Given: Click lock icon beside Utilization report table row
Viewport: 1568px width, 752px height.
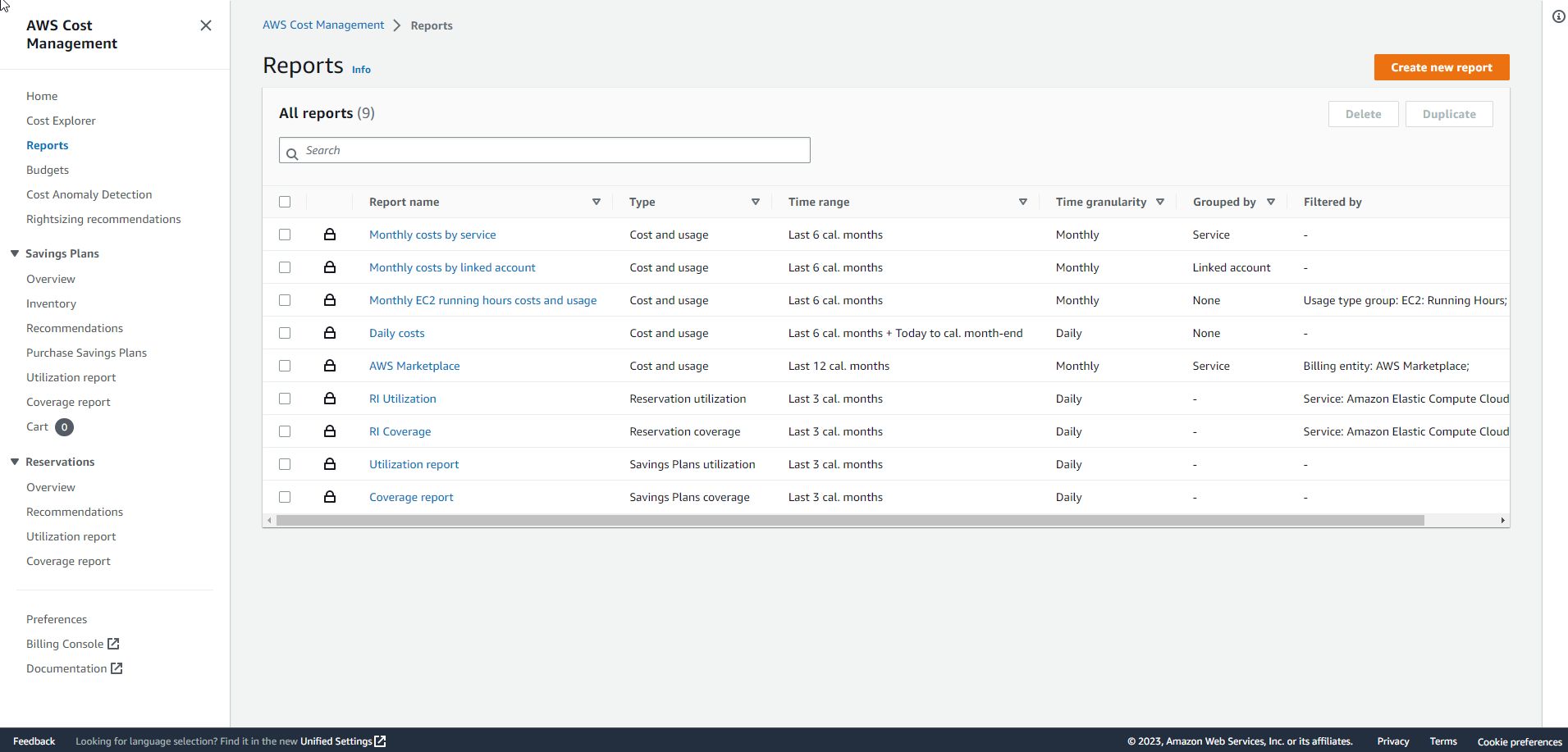Looking at the screenshot, I should pos(330,464).
